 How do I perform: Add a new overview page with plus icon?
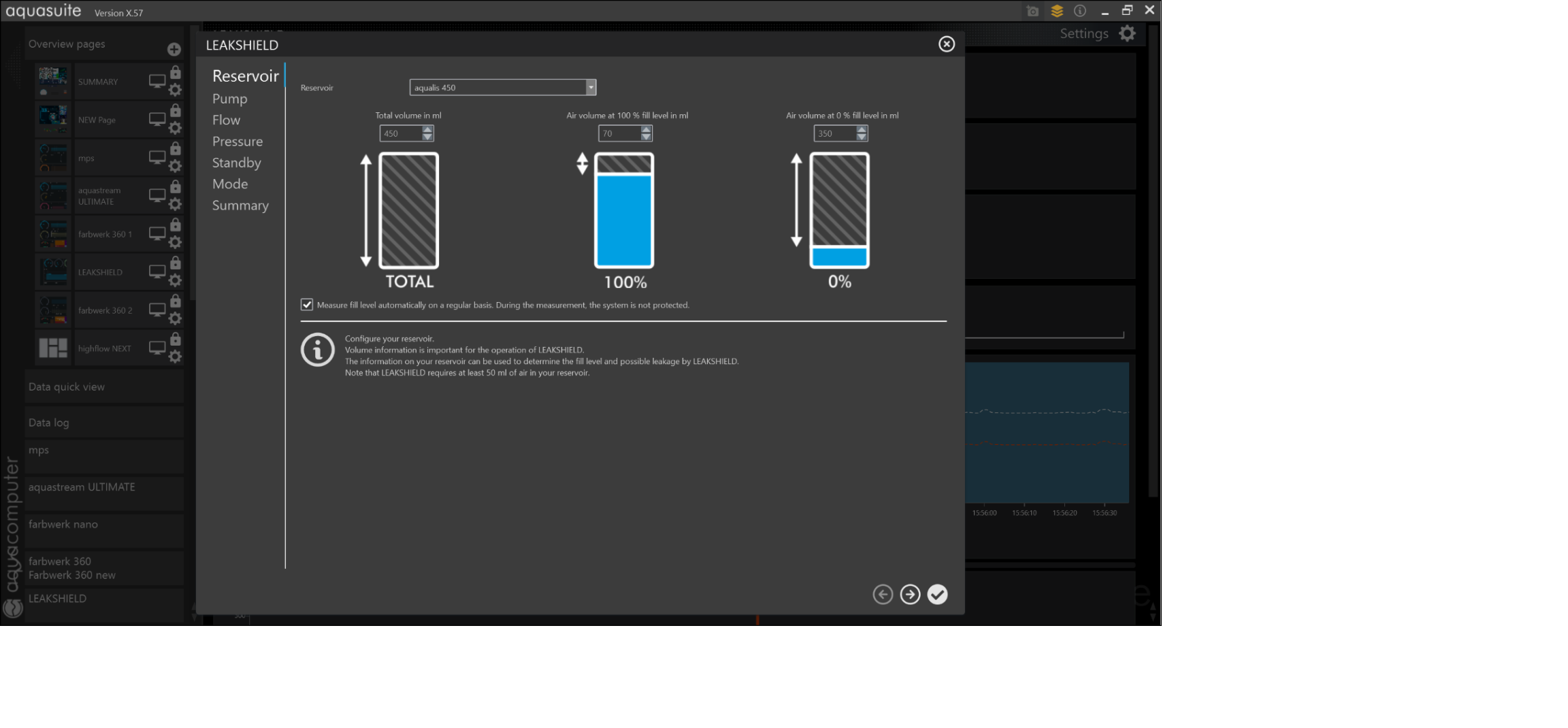point(174,49)
